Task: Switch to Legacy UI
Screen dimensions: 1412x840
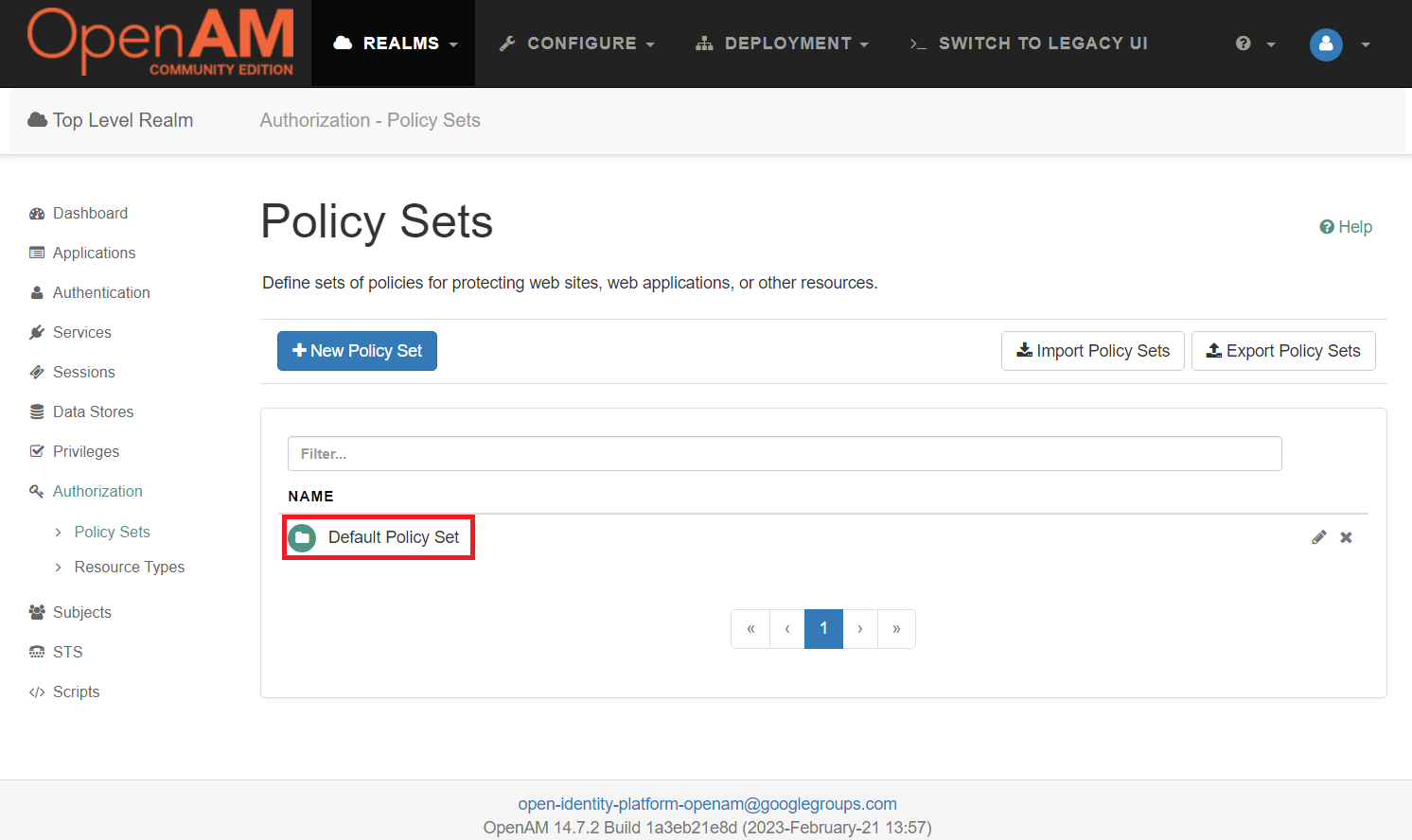Action: pyautogui.click(x=1029, y=44)
